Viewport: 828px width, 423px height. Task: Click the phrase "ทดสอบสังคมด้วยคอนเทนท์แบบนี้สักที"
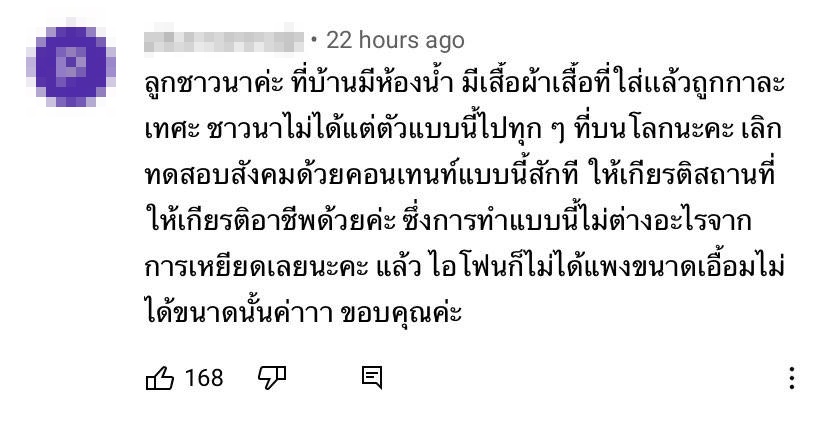(362, 176)
